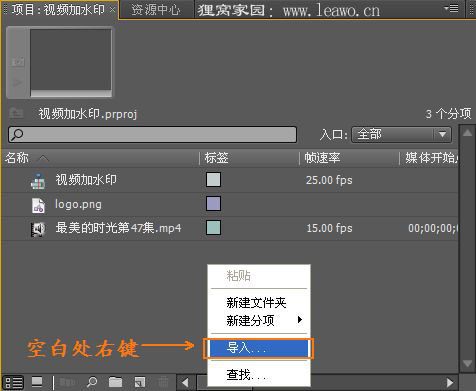Sort by the 名称 column header

pos(17,158)
